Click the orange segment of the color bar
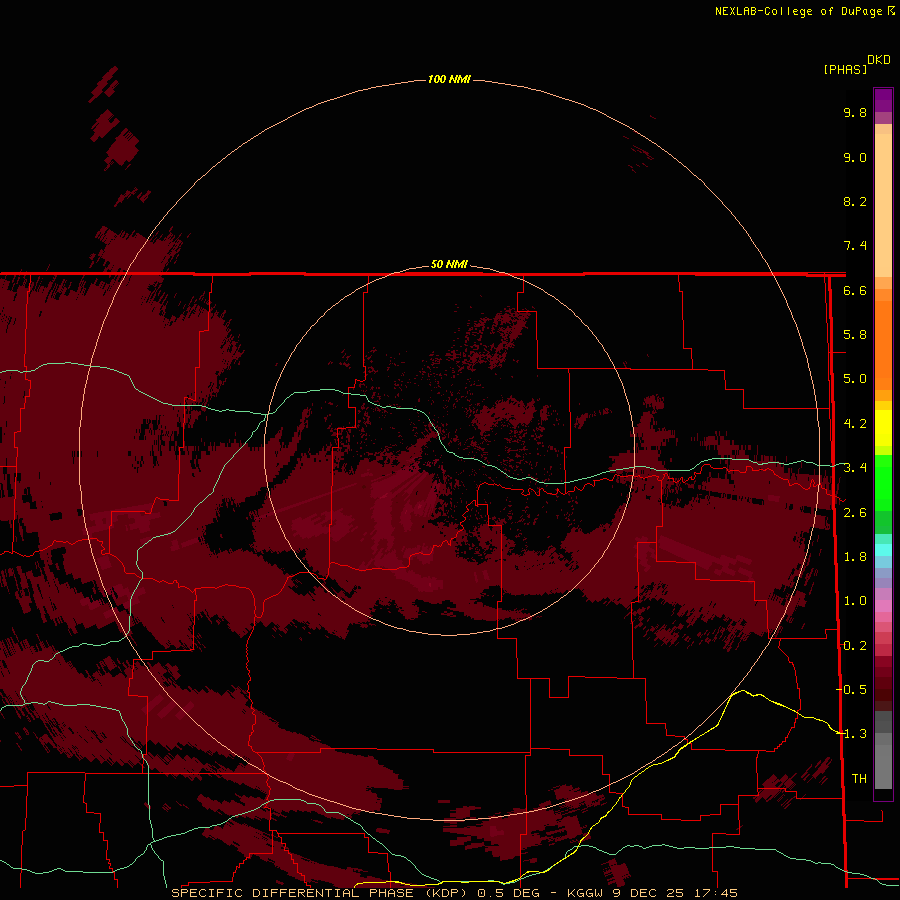This screenshot has height=900, width=900. (883, 344)
